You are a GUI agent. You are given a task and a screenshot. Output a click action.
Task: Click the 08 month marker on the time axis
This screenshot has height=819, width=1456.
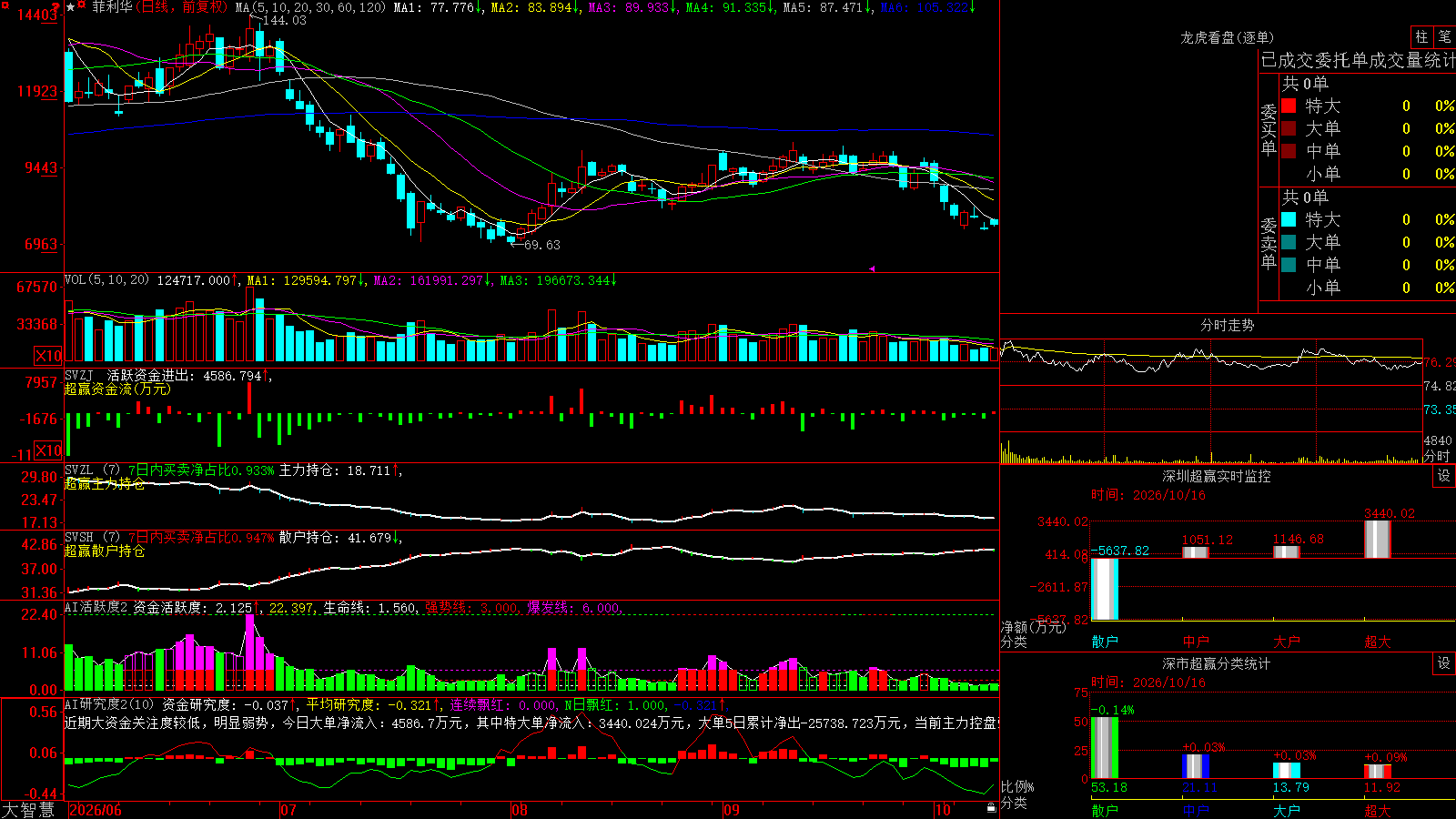(520, 810)
